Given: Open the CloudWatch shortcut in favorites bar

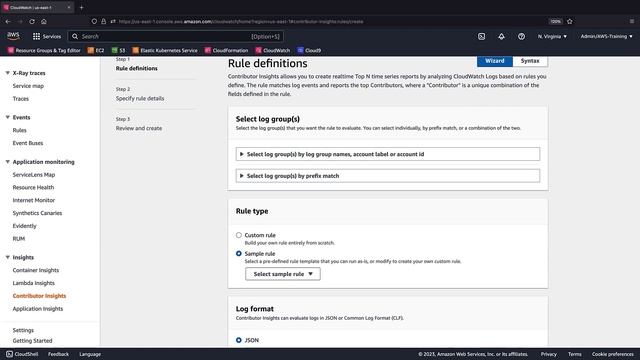Looking at the screenshot, I should tap(273, 51).
